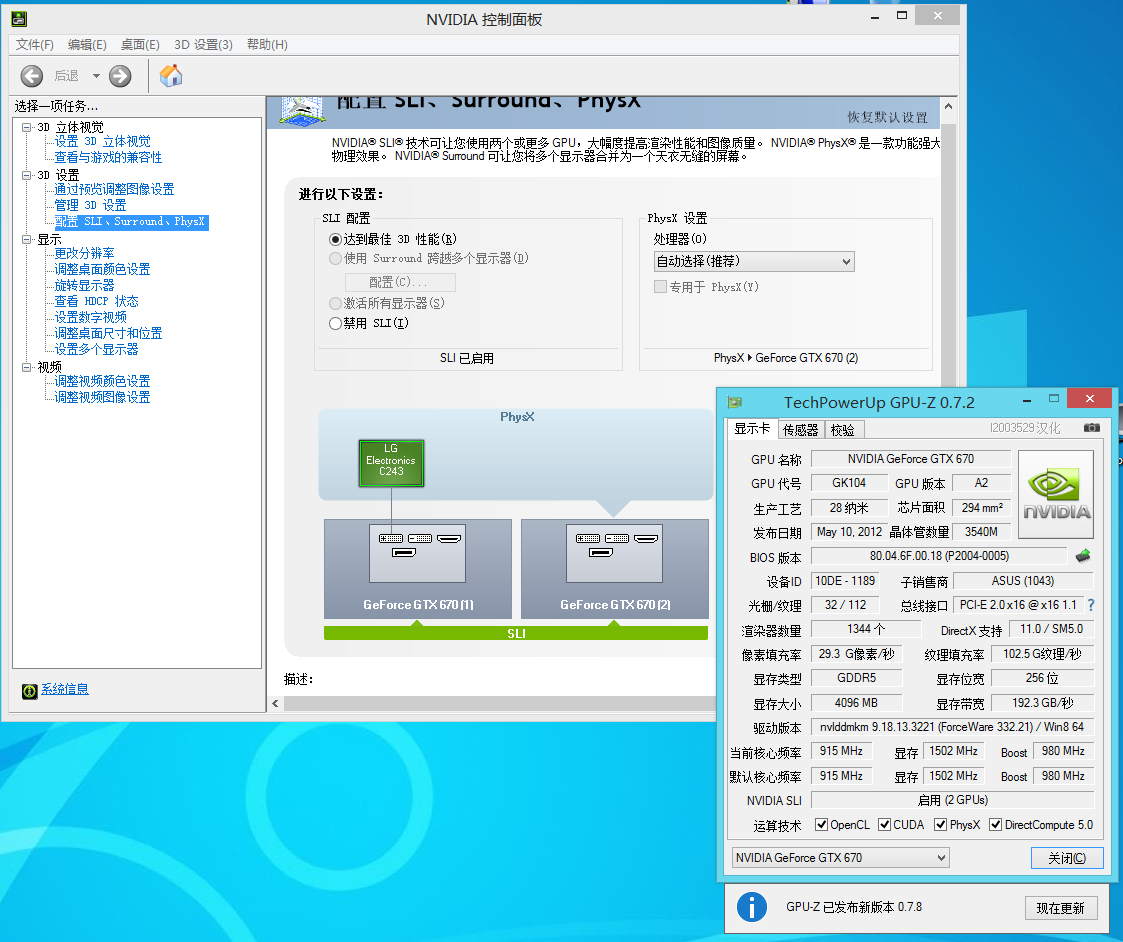Select 使用 Surround 跨越多个显示器 option
Screen dimensions: 1123x942
coord(334,259)
